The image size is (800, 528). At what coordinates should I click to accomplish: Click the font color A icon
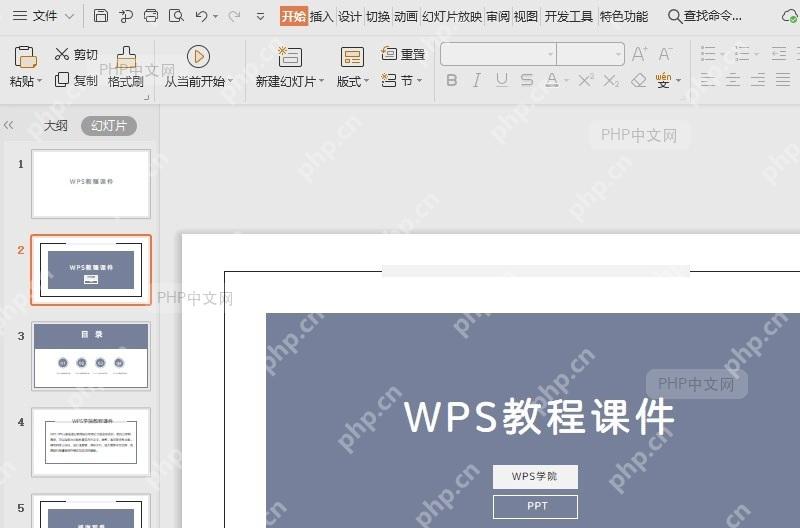[552, 80]
